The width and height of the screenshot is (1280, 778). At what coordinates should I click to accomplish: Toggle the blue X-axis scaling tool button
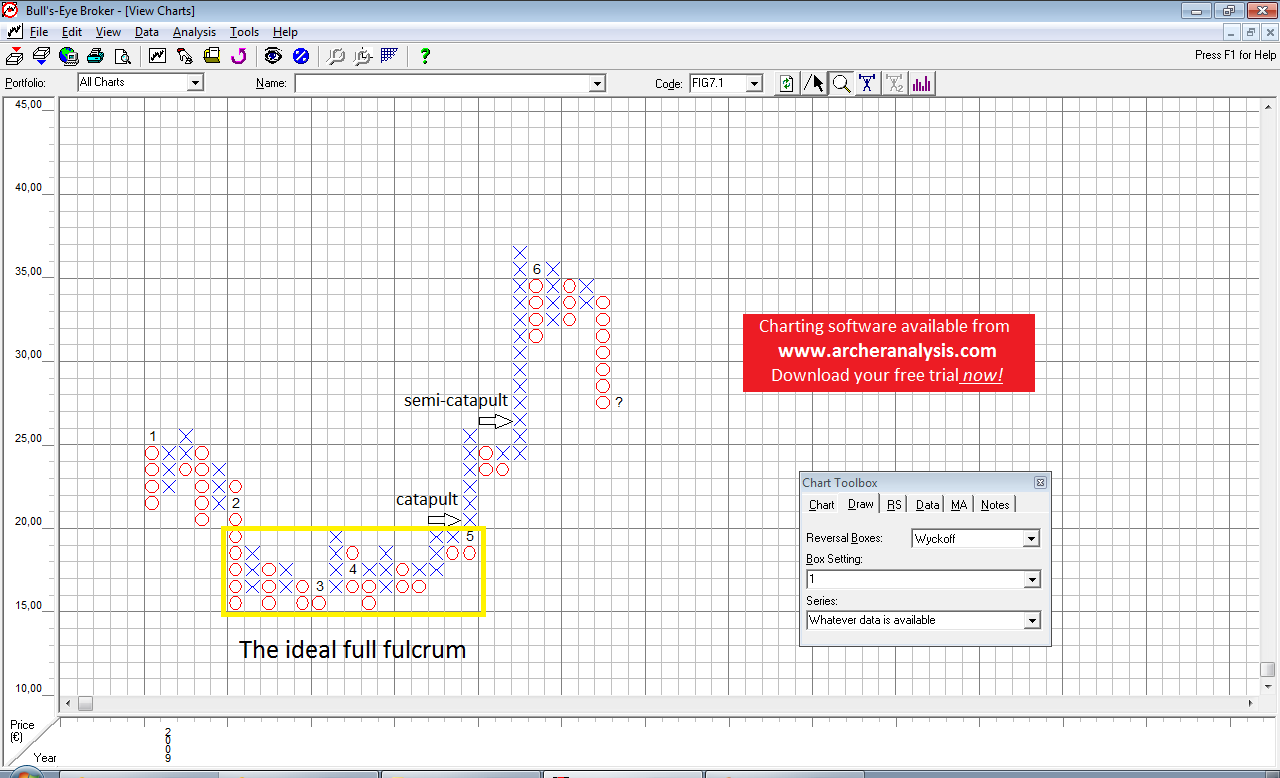[x=868, y=84]
